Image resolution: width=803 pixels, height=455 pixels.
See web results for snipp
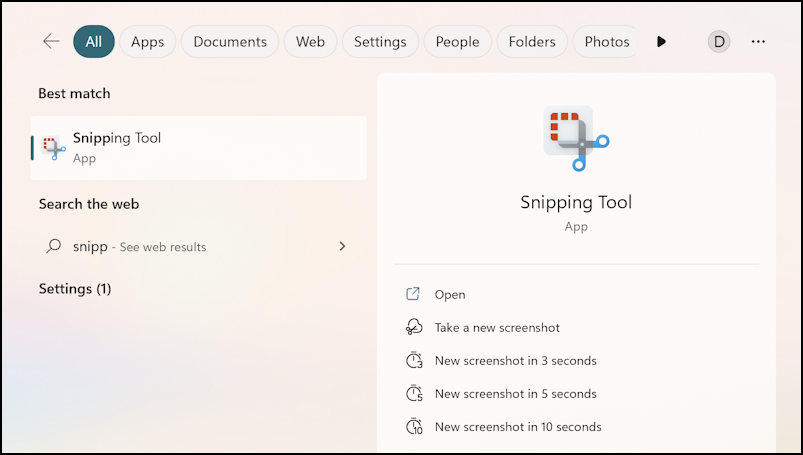pos(199,246)
